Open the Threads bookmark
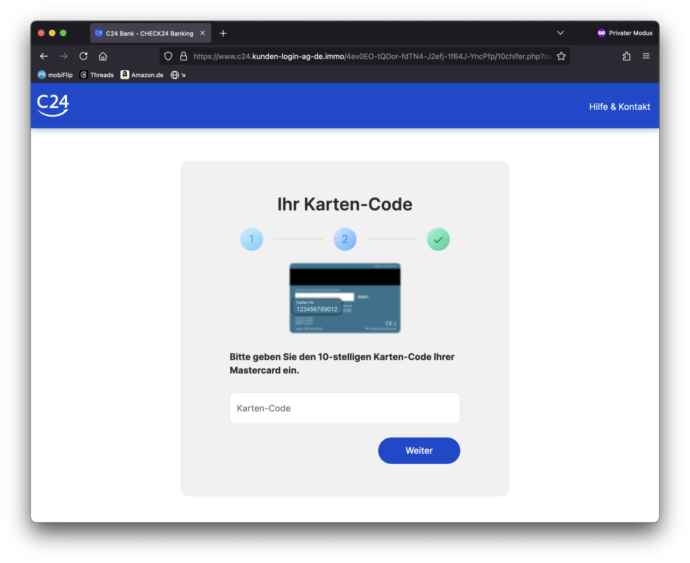The height and width of the screenshot is (563, 690). [x=97, y=75]
